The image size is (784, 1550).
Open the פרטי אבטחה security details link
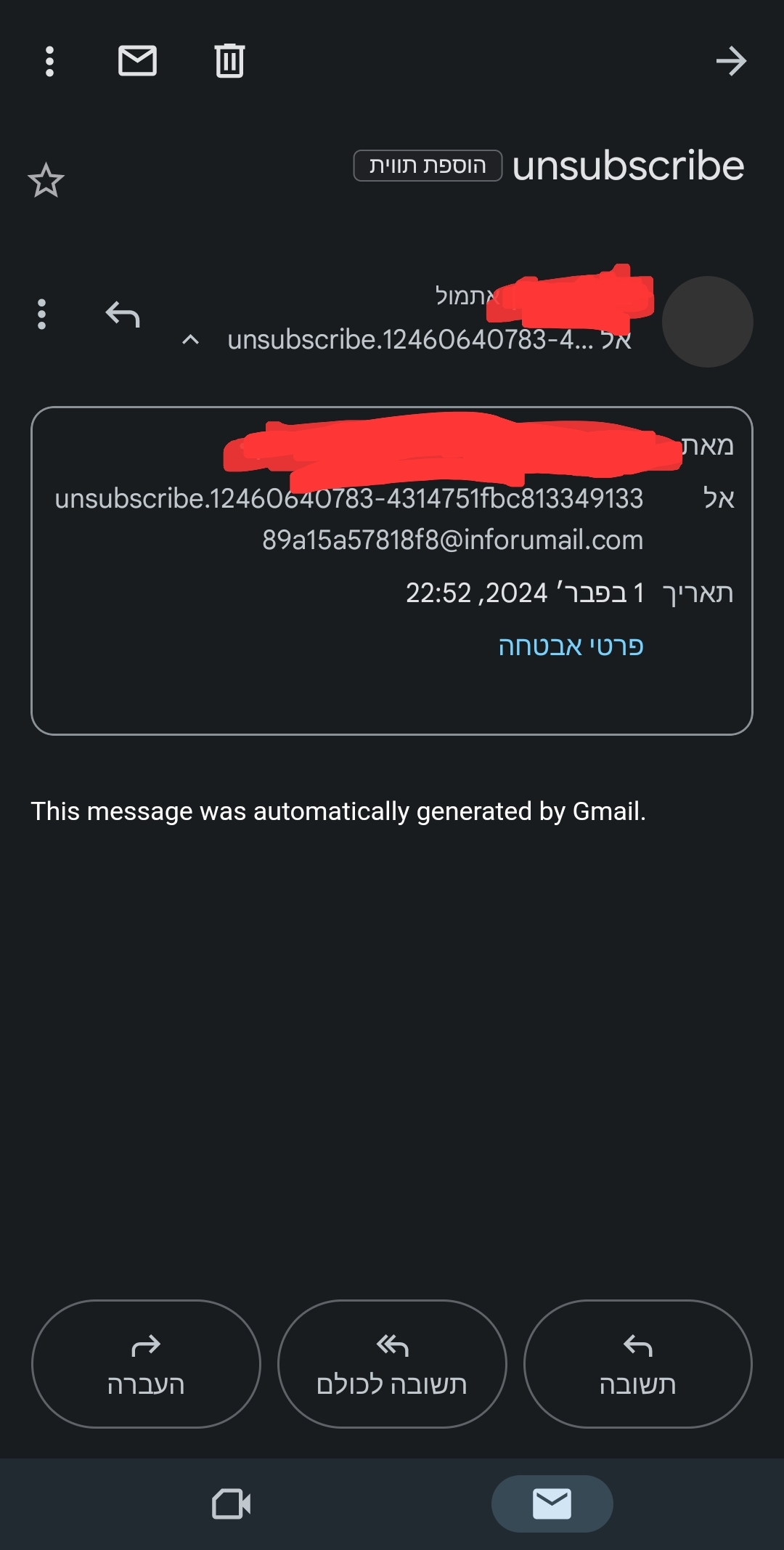click(x=571, y=646)
